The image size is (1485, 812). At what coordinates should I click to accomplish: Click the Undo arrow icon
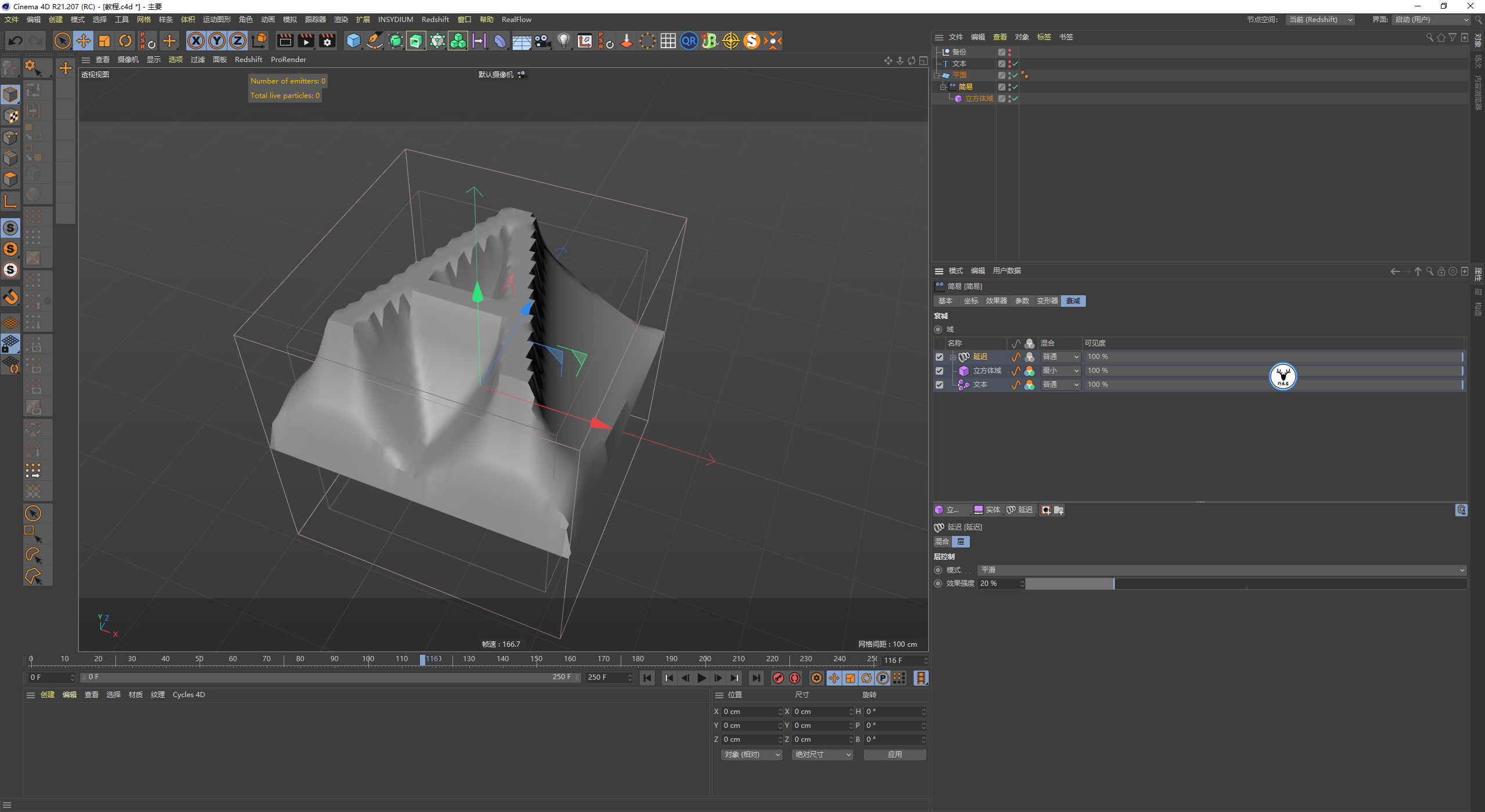click(16, 41)
